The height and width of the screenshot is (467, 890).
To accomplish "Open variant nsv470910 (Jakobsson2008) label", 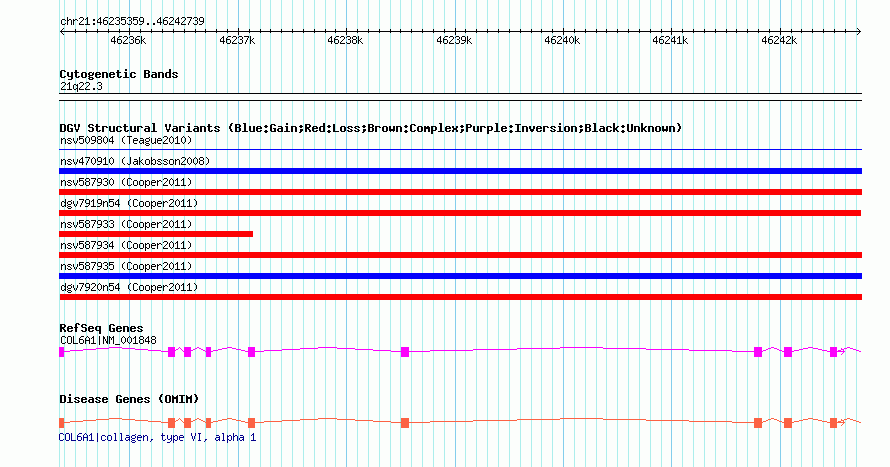I will (135, 161).
